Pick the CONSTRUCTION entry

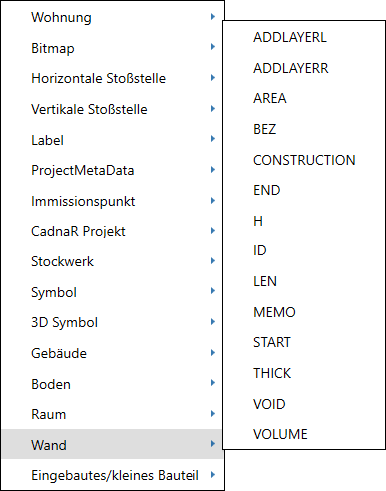point(303,160)
